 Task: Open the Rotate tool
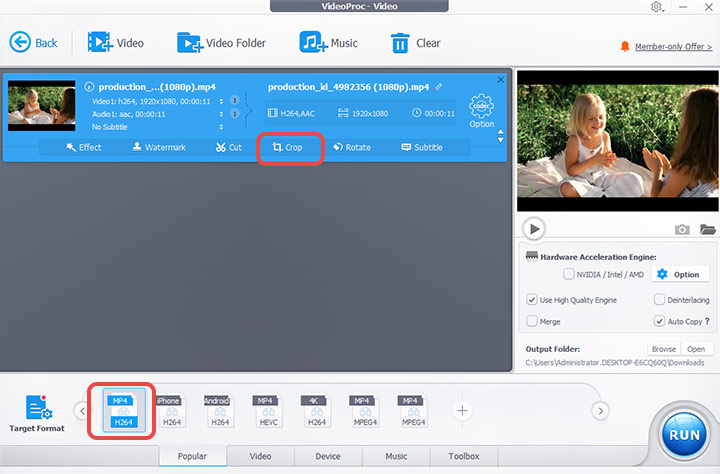pos(352,147)
